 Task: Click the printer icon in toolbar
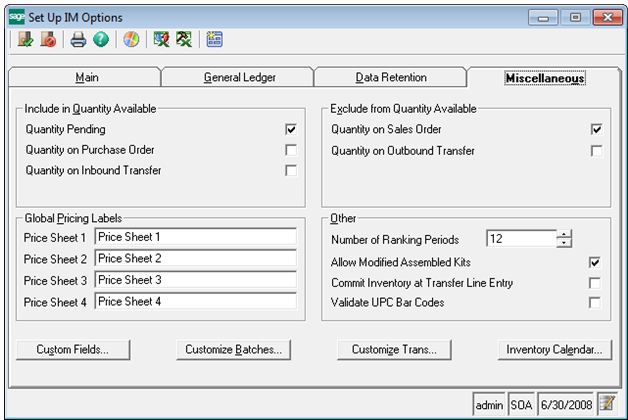[78, 40]
